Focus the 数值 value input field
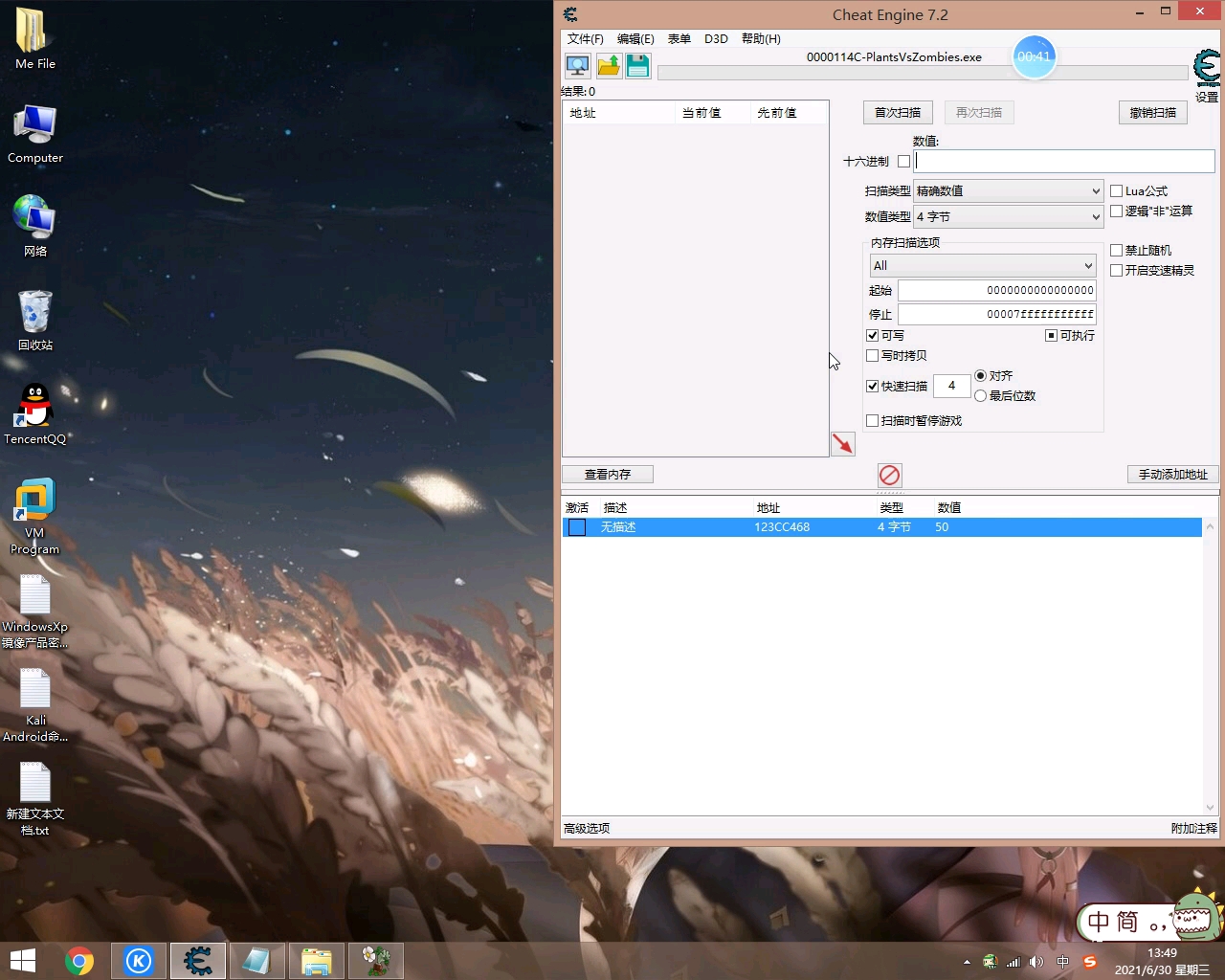The height and width of the screenshot is (980, 1225). click(x=1064, y=162)
